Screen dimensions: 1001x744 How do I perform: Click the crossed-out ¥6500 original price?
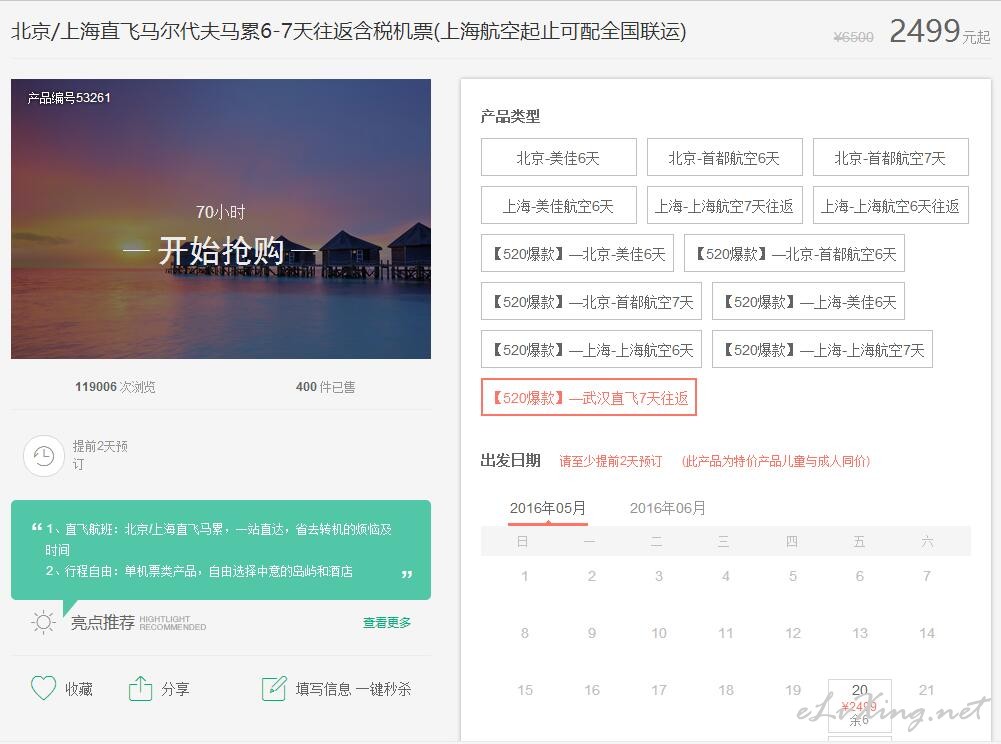(x=854, y=37)
